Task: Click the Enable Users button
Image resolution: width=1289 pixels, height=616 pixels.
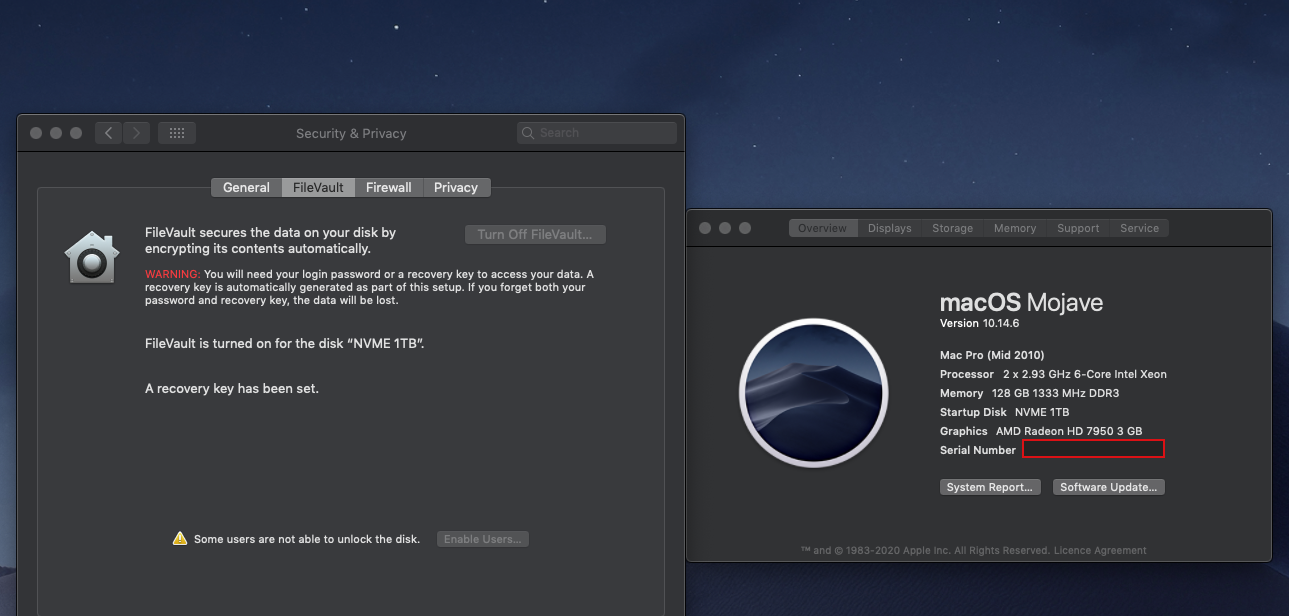Action: pyautogui.click(x=483, y=539)
